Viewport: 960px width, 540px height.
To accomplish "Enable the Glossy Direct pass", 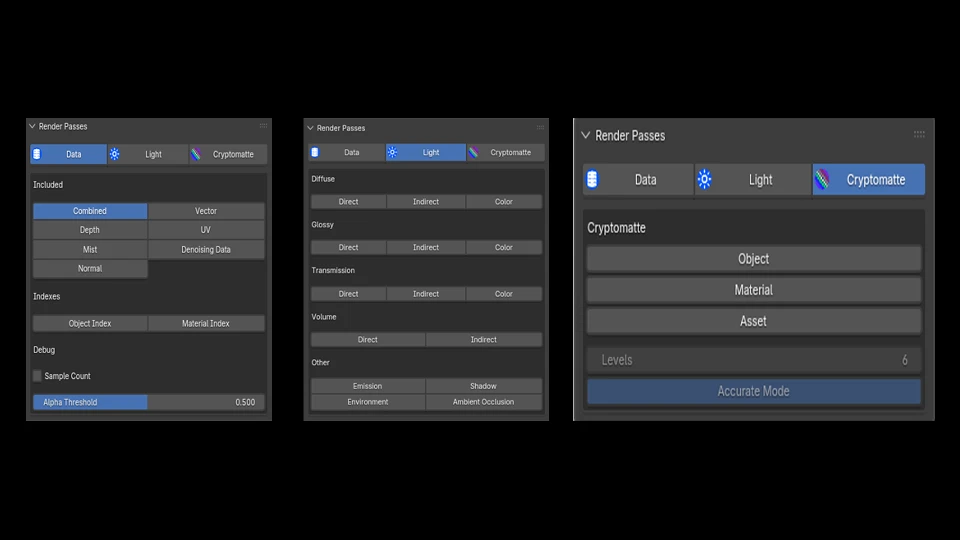I will point(348,247).
